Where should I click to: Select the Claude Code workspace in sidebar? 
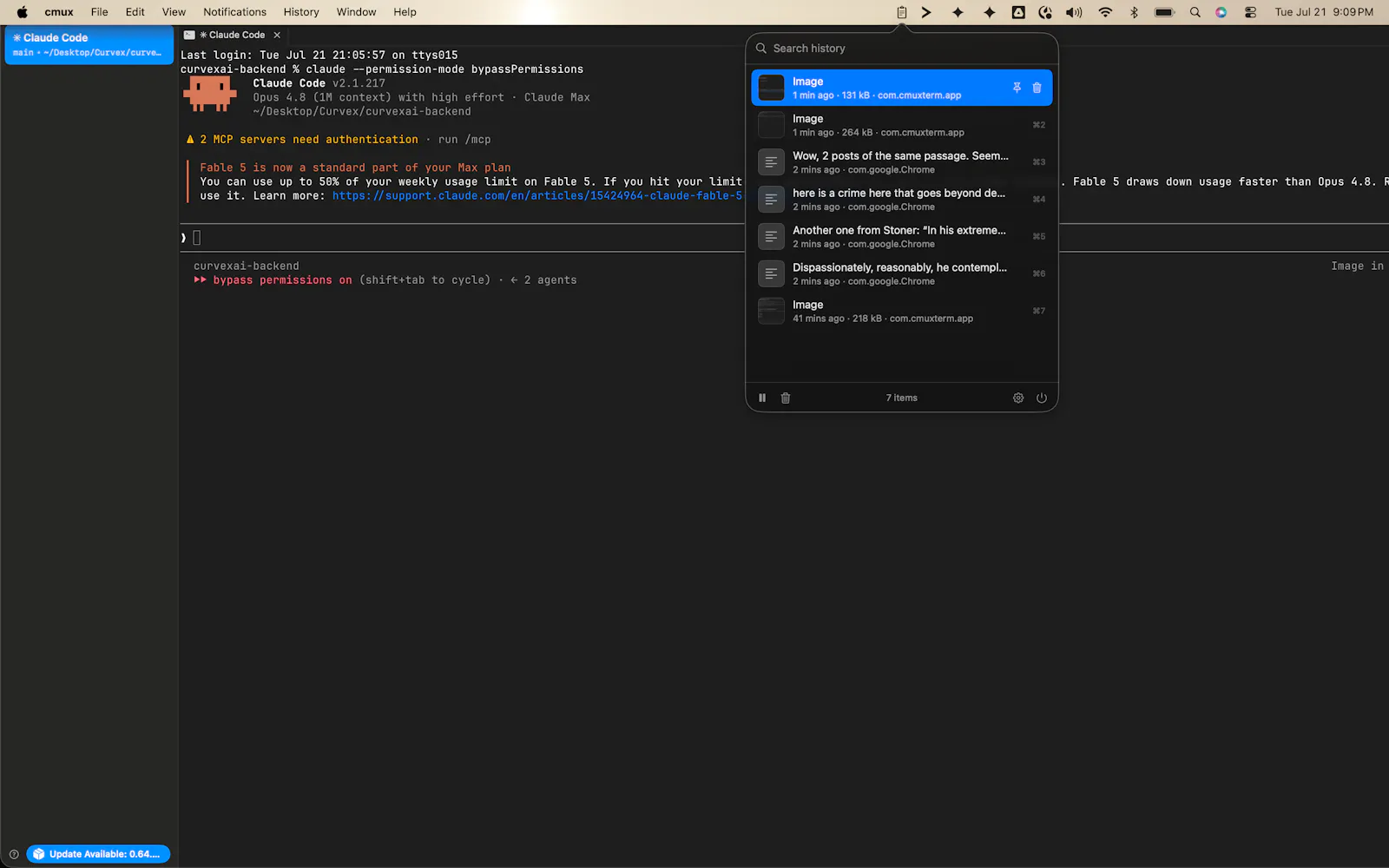coord(89,45)
